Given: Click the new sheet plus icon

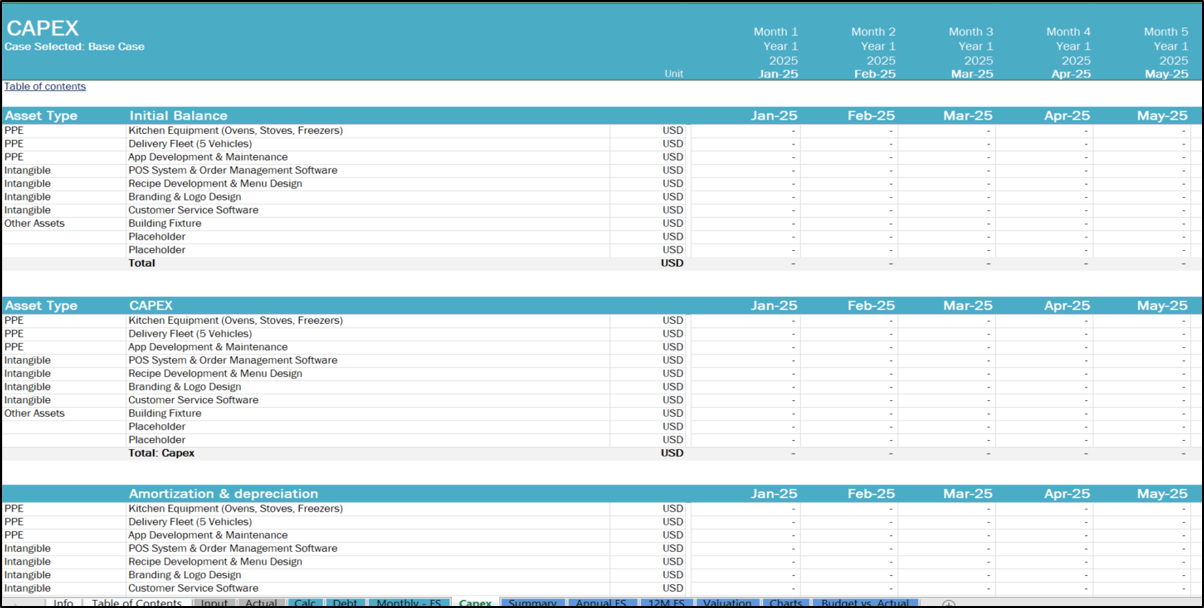Looking at the screenshot, I should tap(948, 603).
